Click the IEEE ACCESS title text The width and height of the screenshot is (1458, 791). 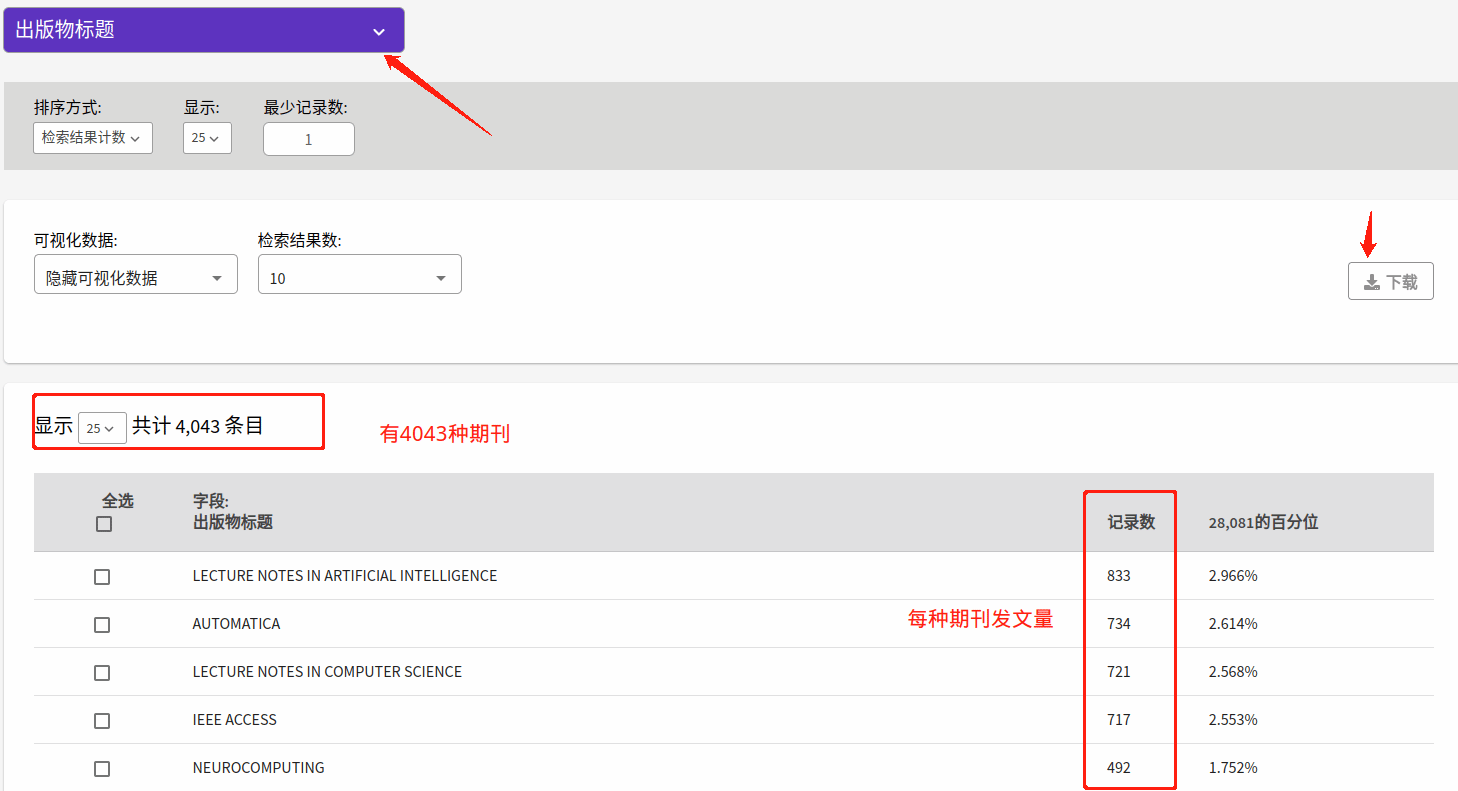pyautogui.click(x=235, y=720)
